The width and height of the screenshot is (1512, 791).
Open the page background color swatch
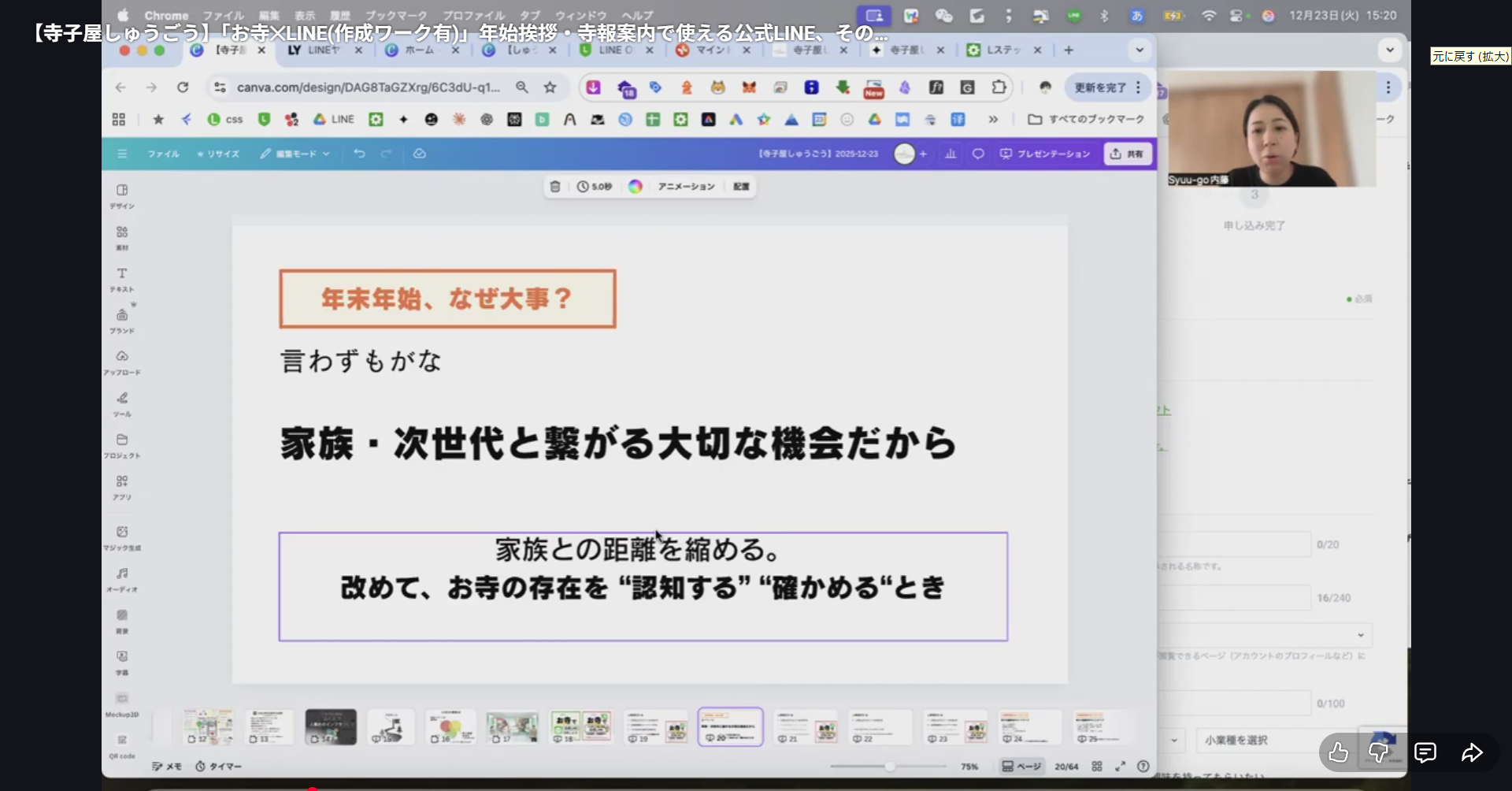636,187
